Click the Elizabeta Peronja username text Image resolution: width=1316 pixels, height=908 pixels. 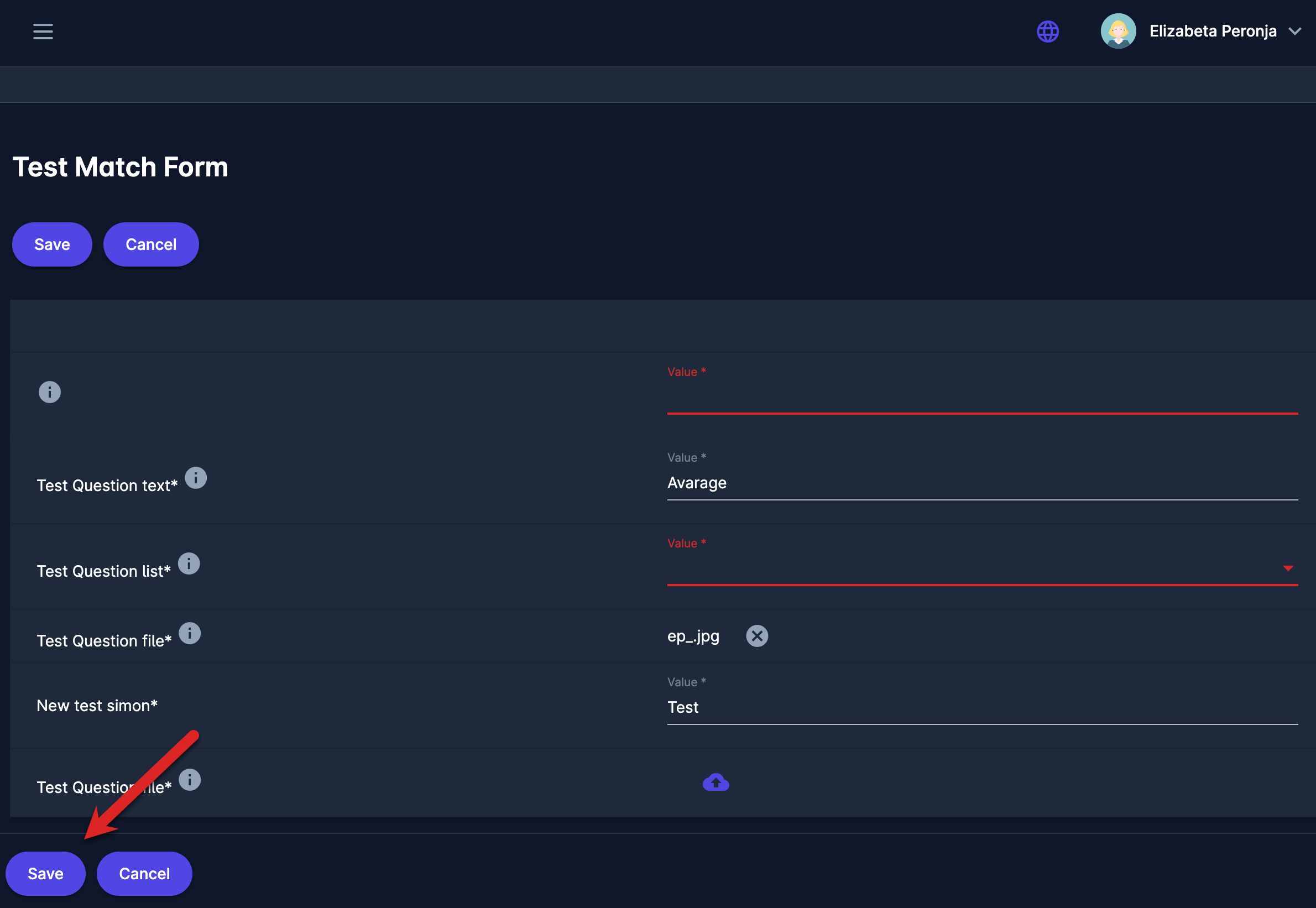pyautogui.click(x=1213, y=32)
